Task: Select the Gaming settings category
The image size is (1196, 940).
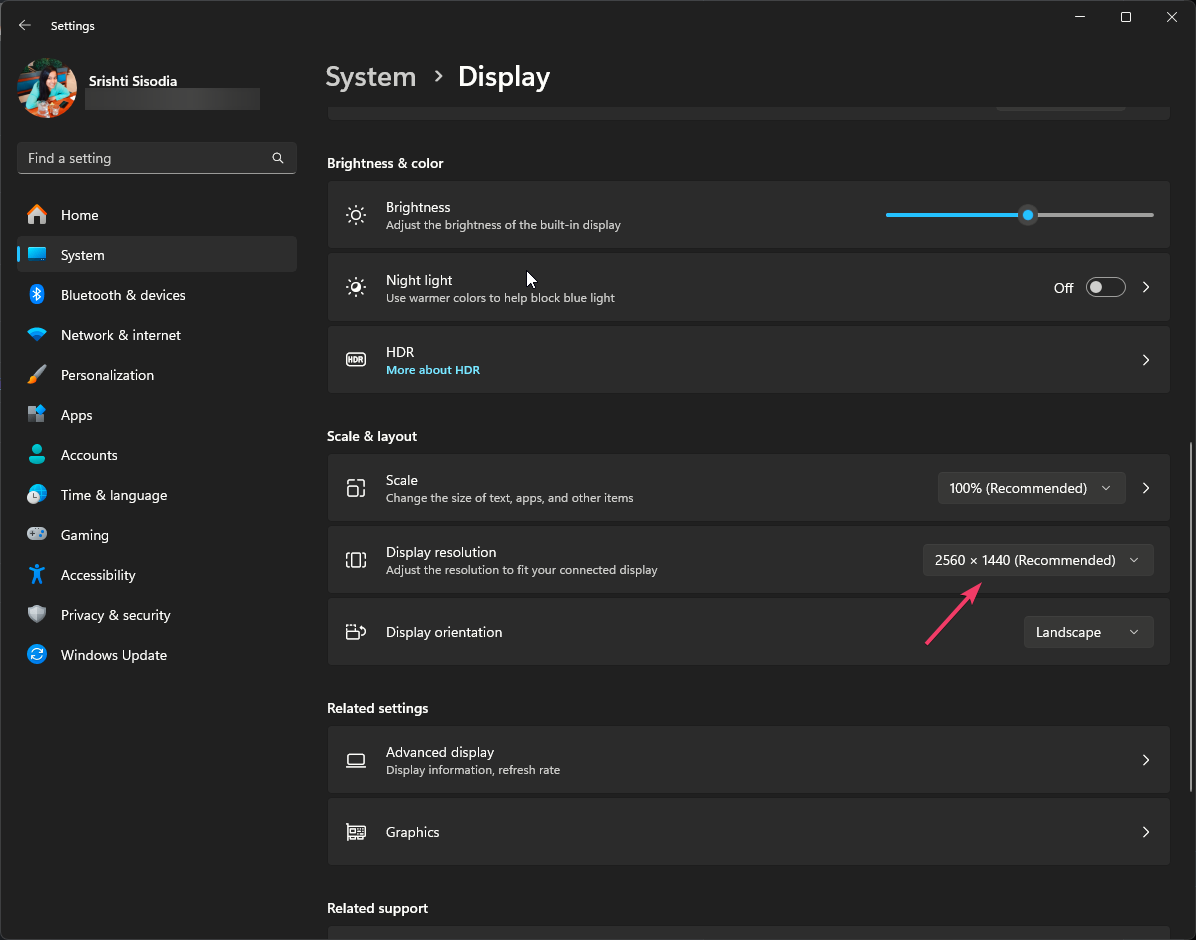Action: tap(156, 535)
